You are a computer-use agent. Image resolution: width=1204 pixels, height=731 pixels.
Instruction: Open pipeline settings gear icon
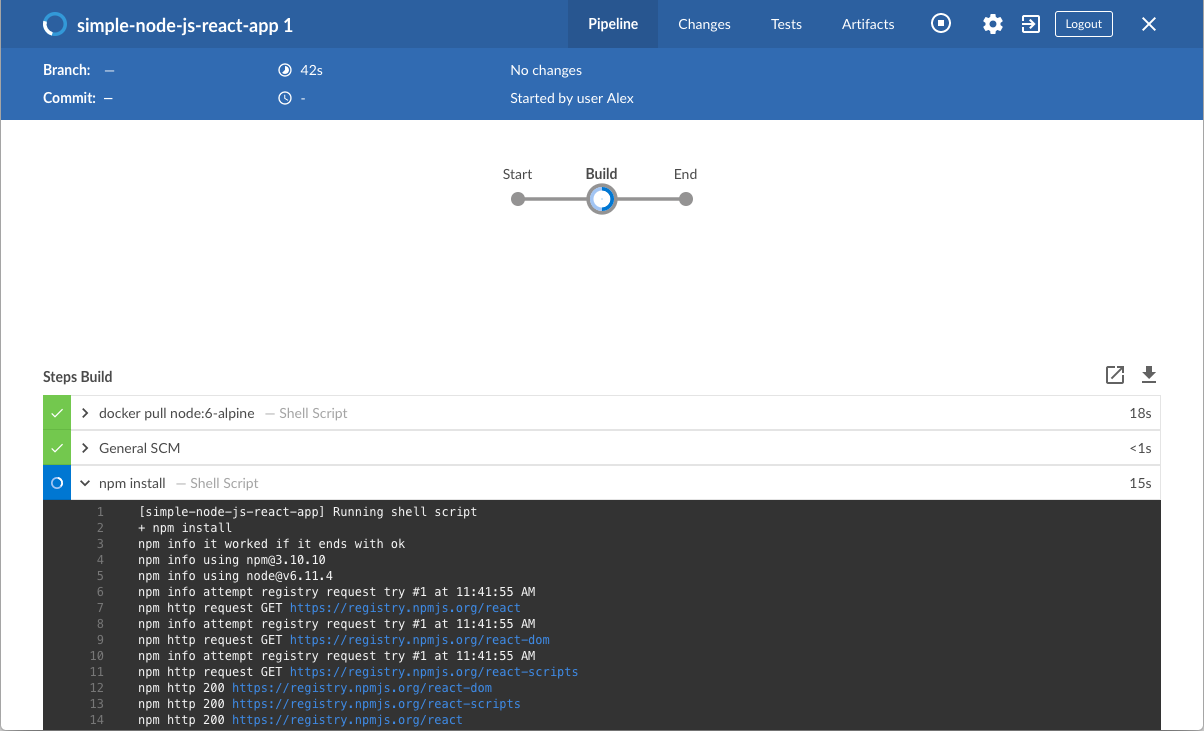pyautogui.click(x=992, y=24)
